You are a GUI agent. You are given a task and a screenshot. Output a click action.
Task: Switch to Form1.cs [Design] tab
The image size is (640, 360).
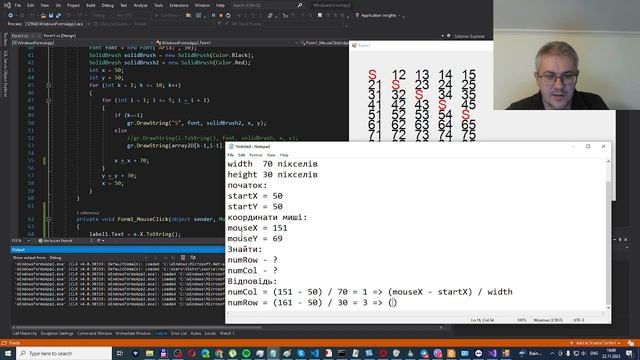pyautogui.click(x=60, y=36)
